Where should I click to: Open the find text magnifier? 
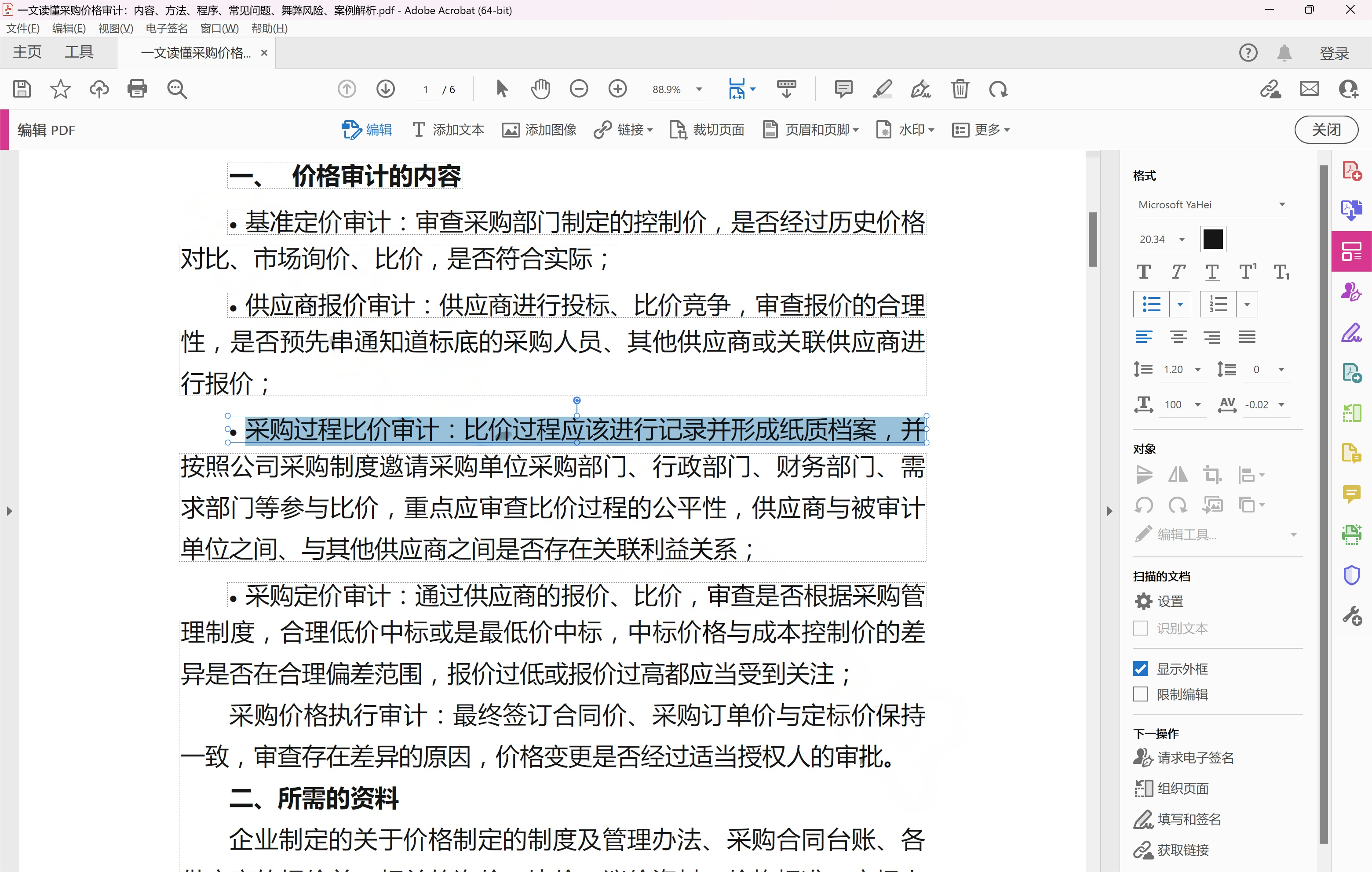pyautogui.click(x=177, y=89)
